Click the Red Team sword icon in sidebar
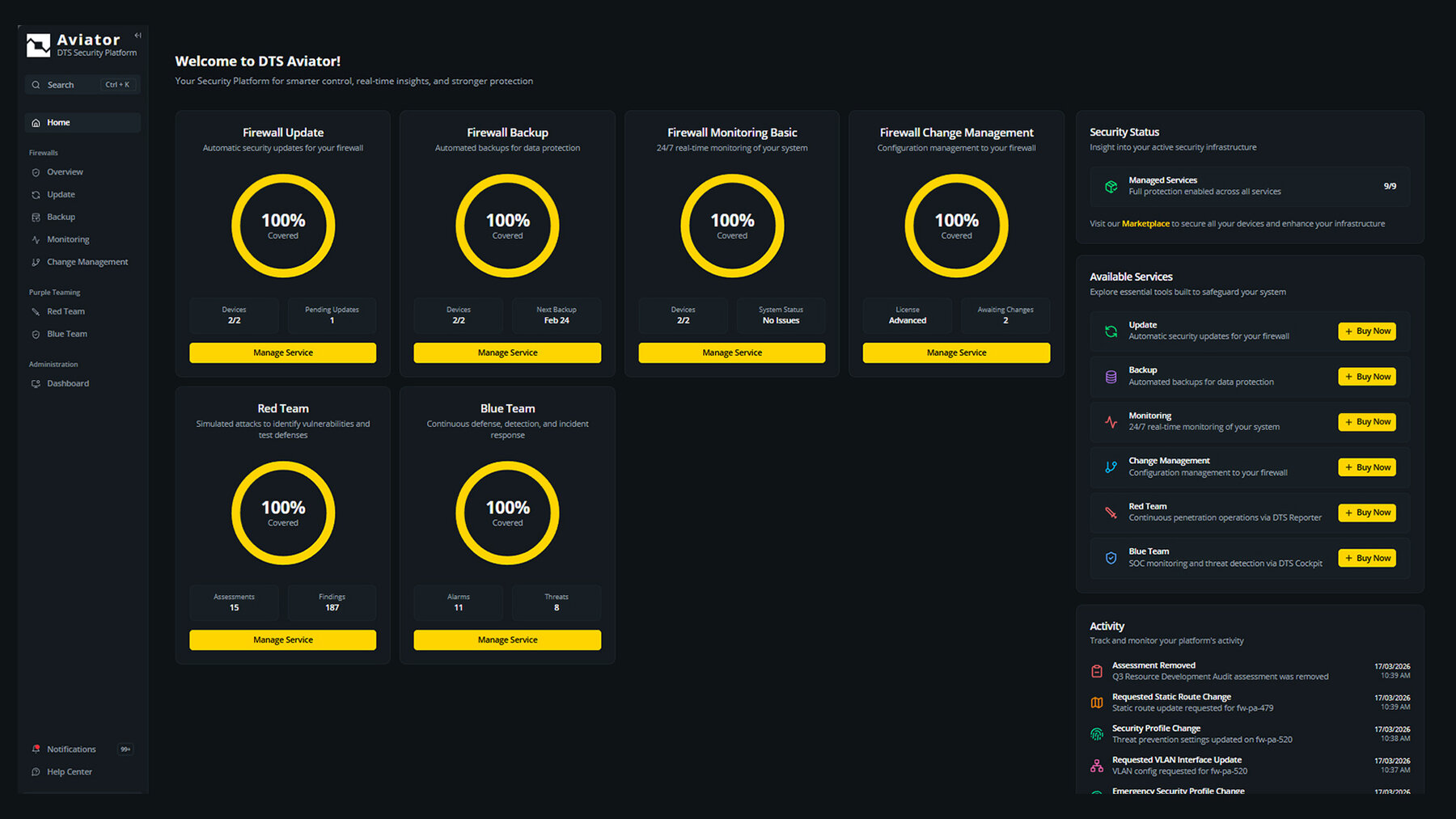This screenshot has width=1456, height=819. (x=36, y=312)
